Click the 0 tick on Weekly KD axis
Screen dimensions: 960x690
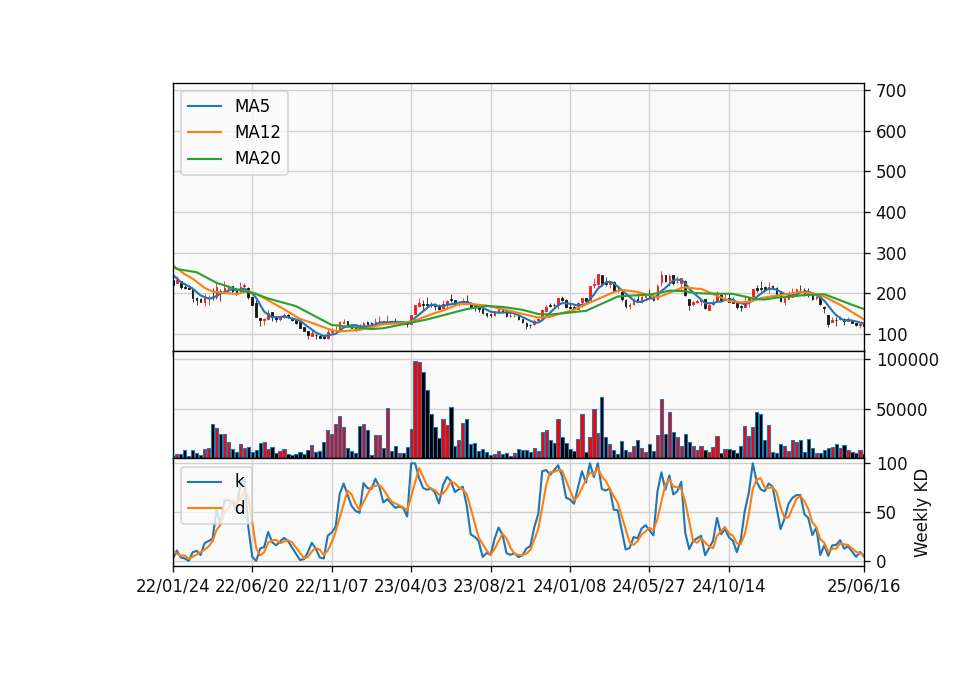click(x=881, y=561)
